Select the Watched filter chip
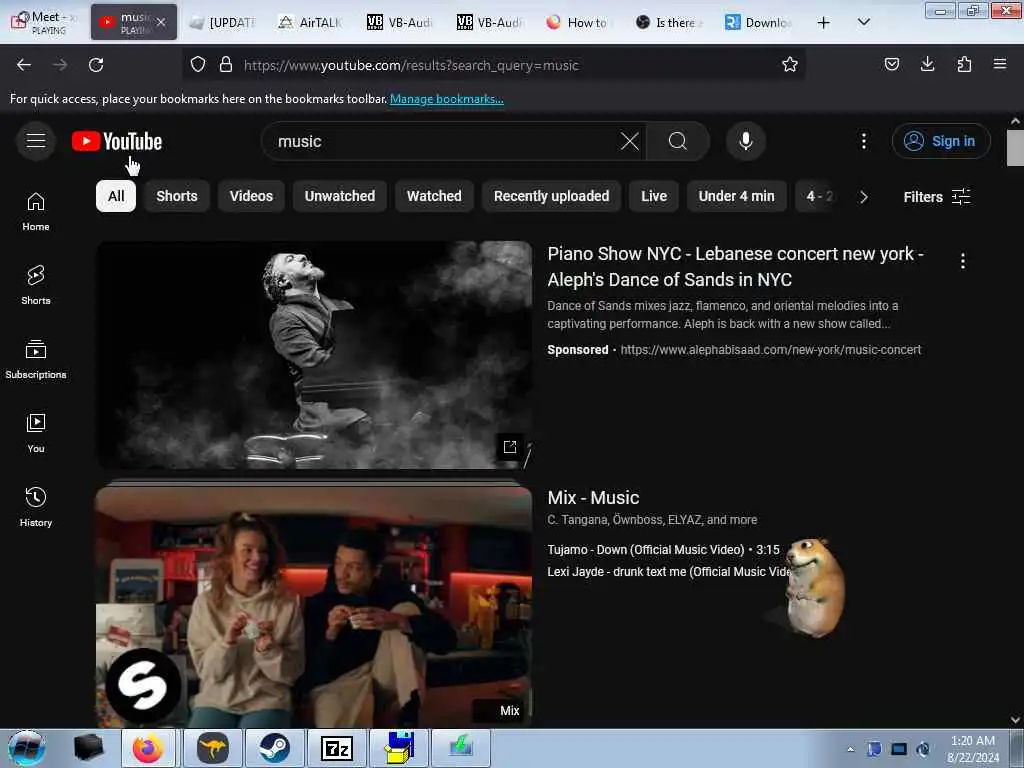 click(434, 196)
